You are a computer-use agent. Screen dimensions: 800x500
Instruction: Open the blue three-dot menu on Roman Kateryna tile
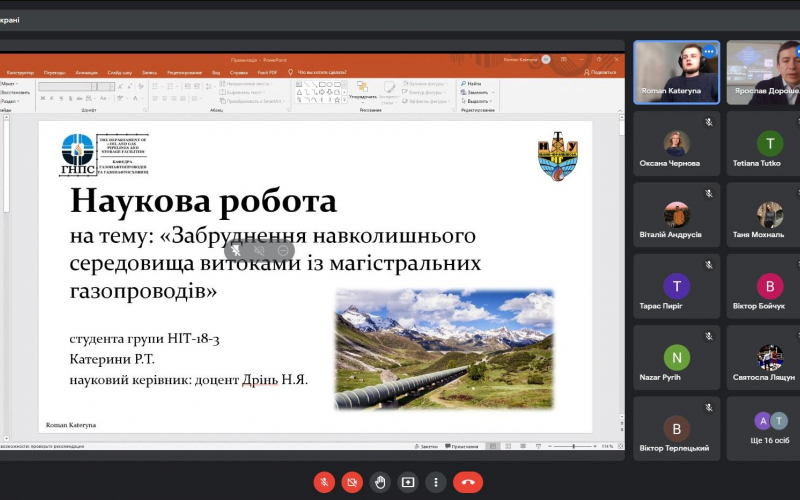(x=709, y=52)
